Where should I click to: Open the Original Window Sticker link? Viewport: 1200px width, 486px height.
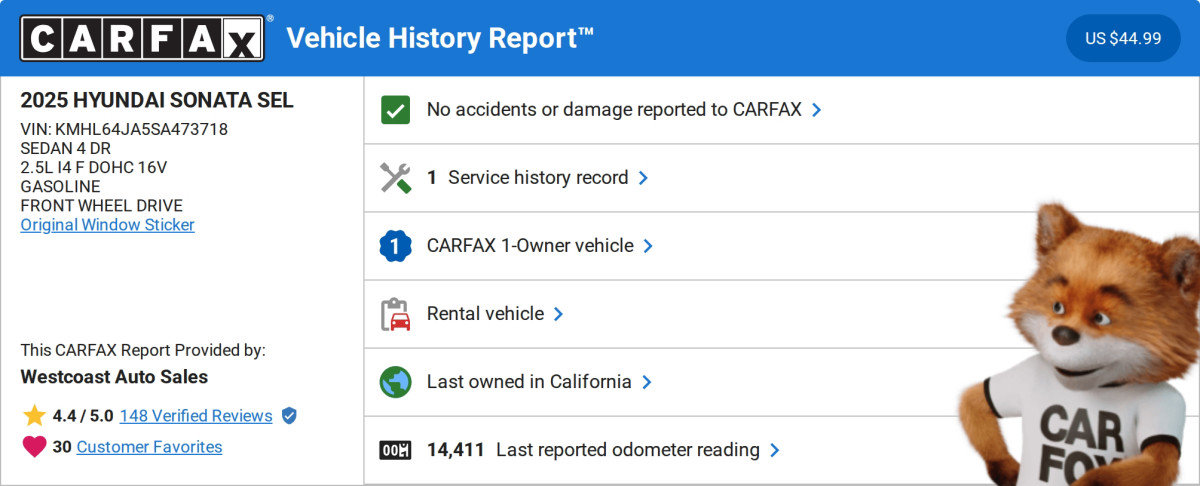click(x=108, y=225)
